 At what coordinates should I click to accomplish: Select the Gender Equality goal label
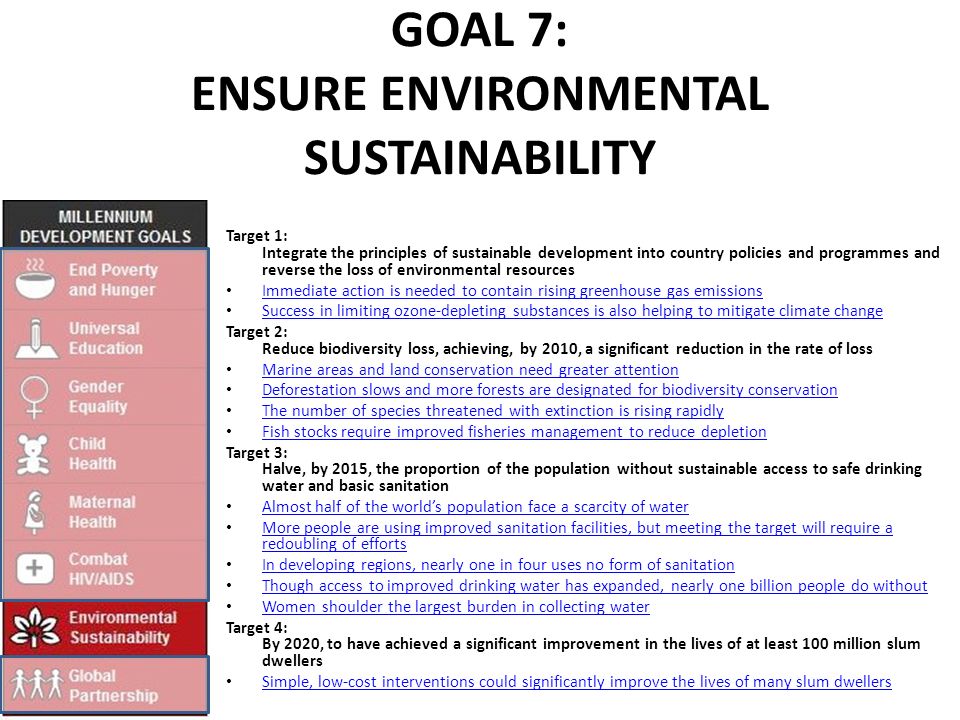click(x=98, y=397)
